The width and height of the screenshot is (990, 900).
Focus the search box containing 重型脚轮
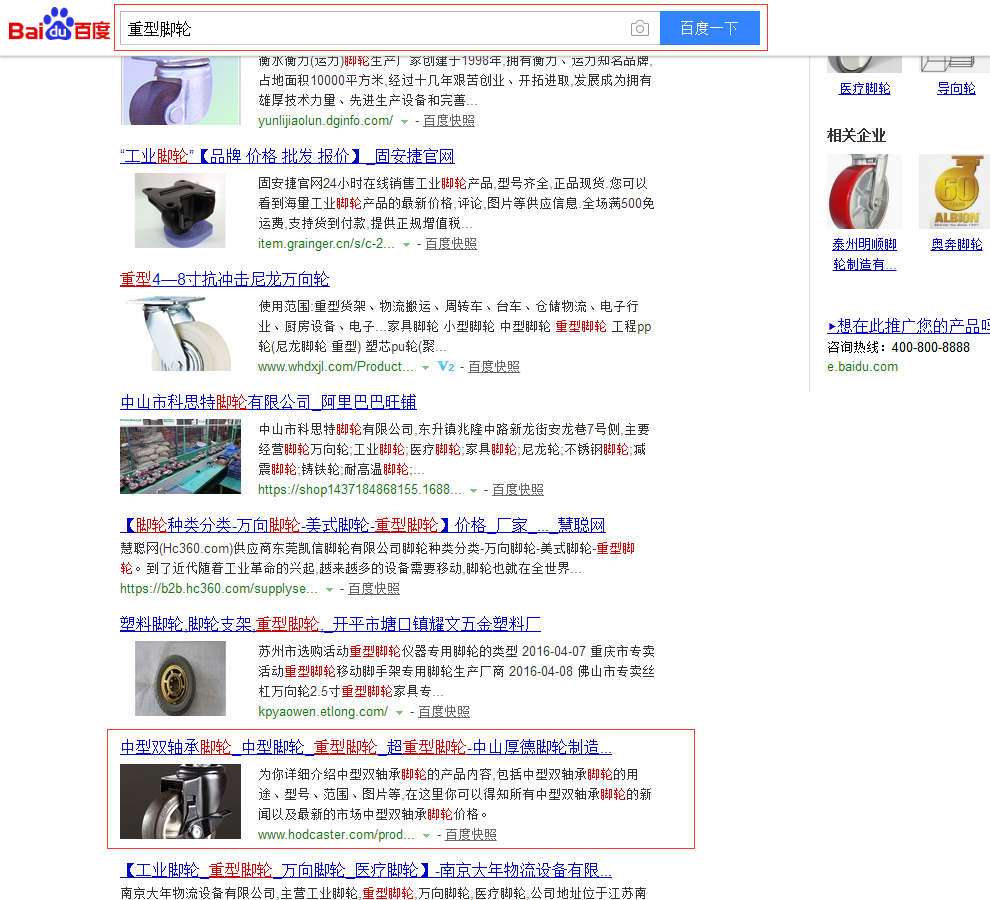[x=370, y=29]
